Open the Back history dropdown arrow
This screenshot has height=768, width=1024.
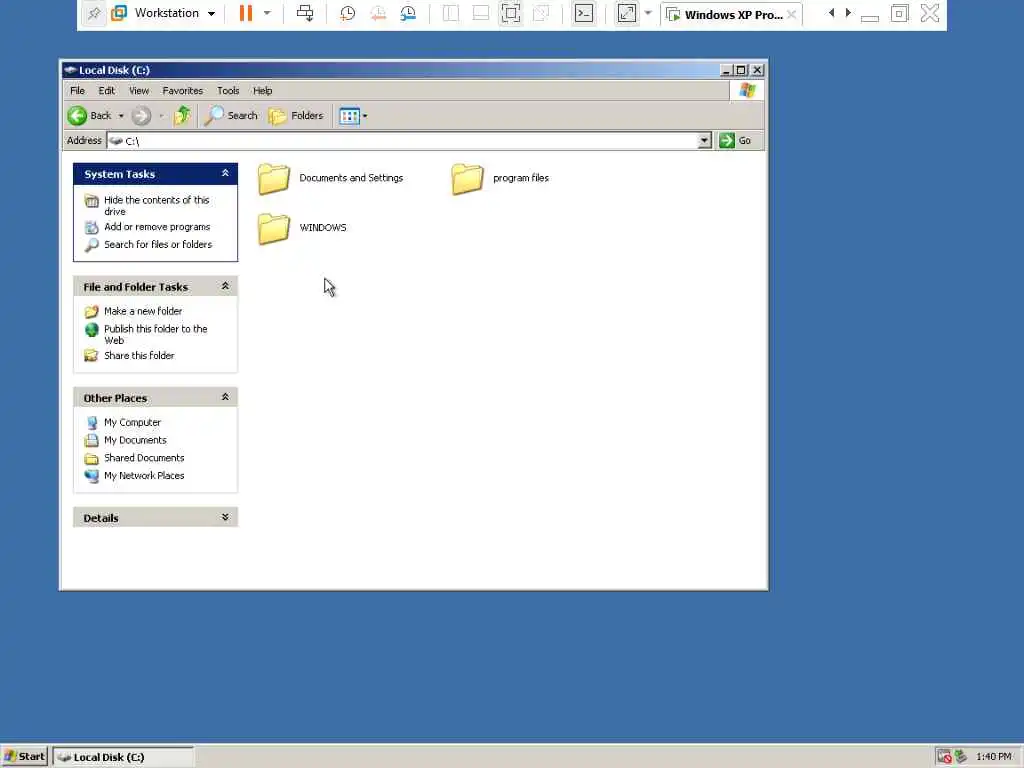tap(121, 116)
